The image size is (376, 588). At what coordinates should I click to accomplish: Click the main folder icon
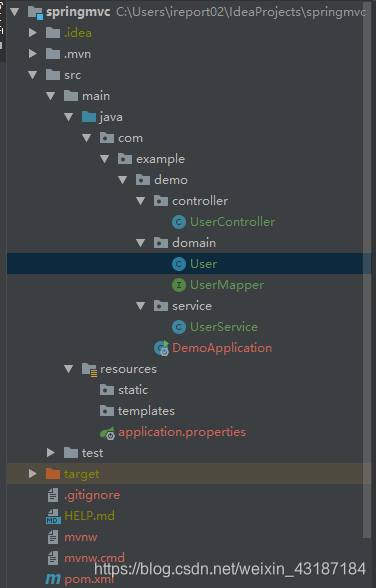[71, 96]
